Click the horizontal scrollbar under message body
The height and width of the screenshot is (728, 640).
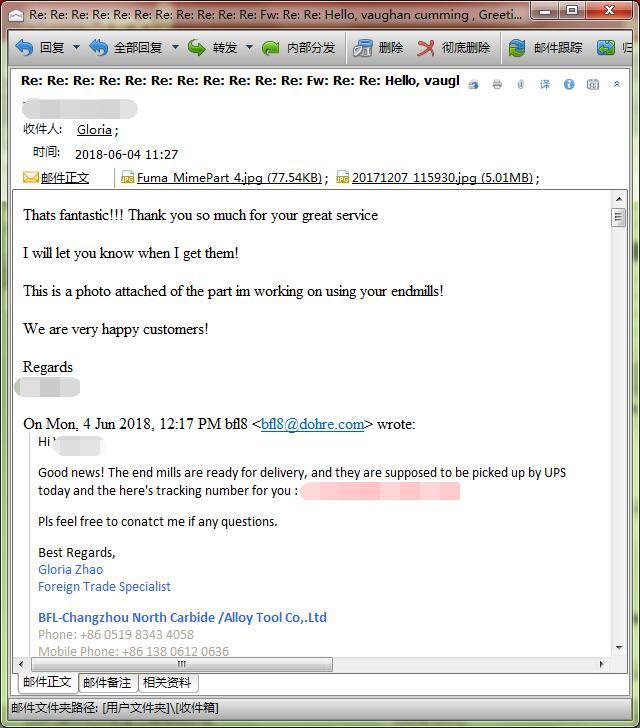[x=300, y=664]
